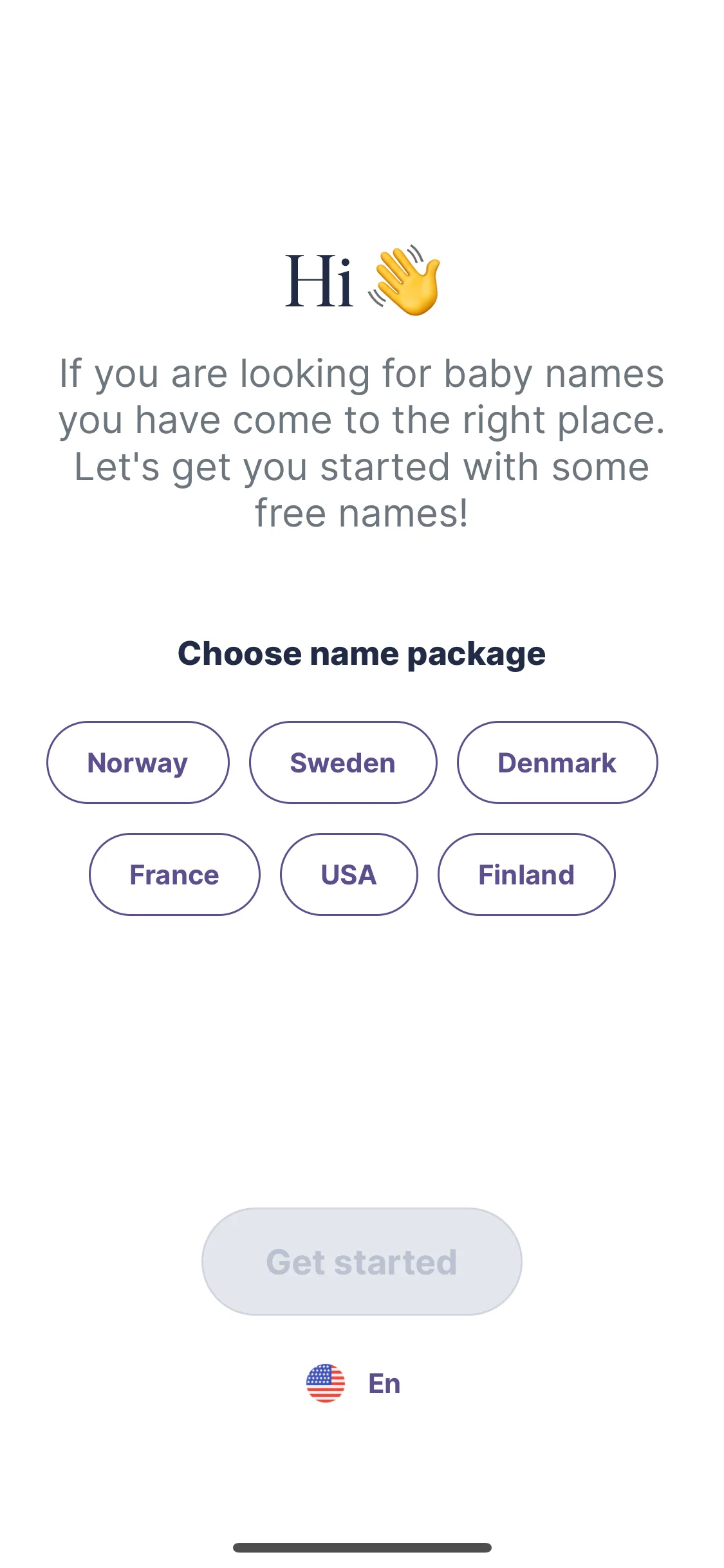Click the word 'started' on the disabled button

pyautogui.click(x=395, y=1262)
